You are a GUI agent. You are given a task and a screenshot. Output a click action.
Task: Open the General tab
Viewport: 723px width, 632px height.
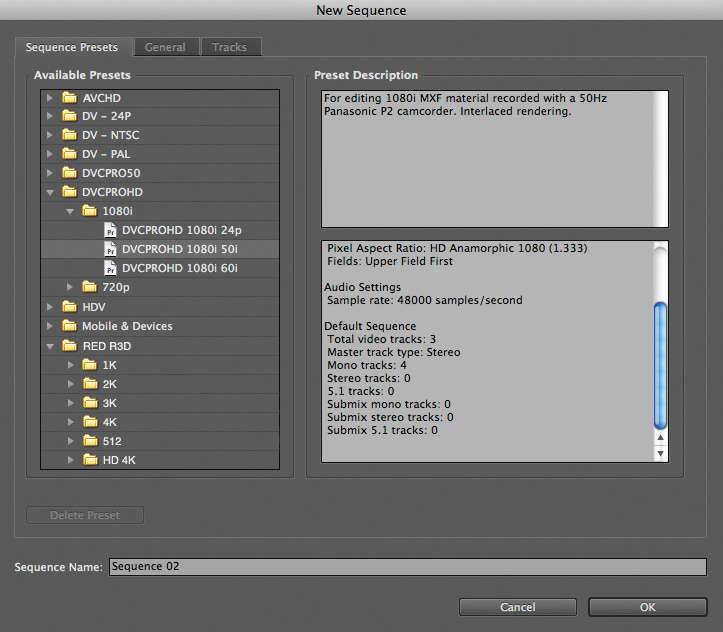click(166, 47)
